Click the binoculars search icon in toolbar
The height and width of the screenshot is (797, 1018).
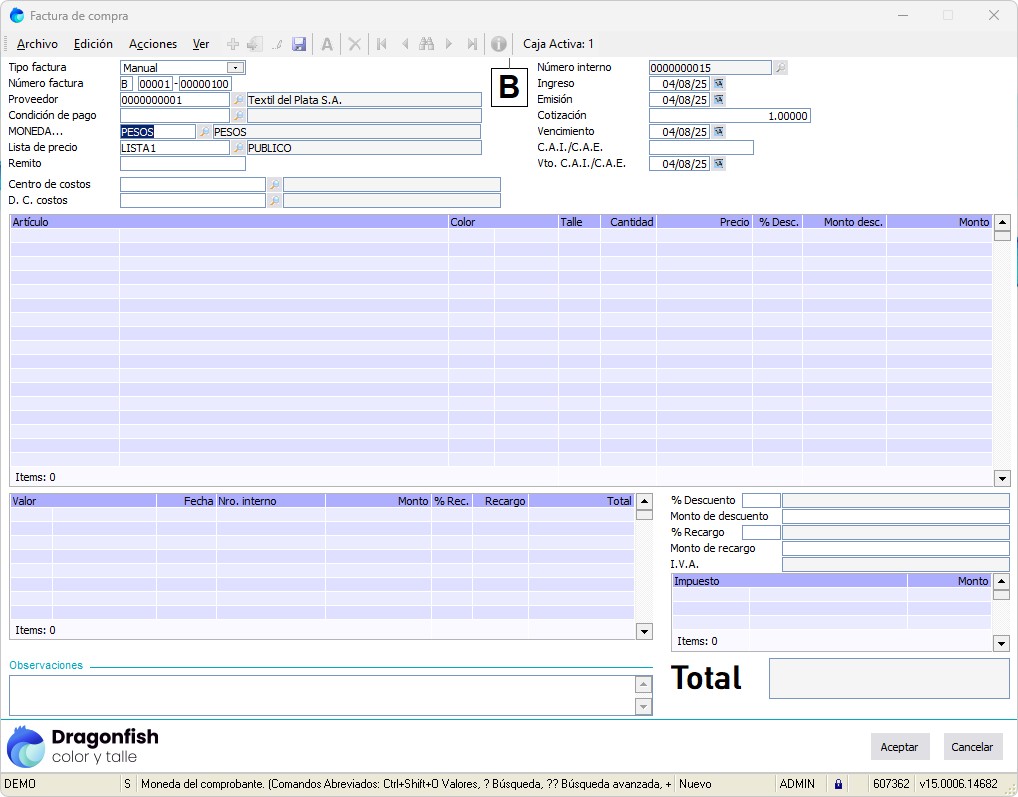[427, 44]
